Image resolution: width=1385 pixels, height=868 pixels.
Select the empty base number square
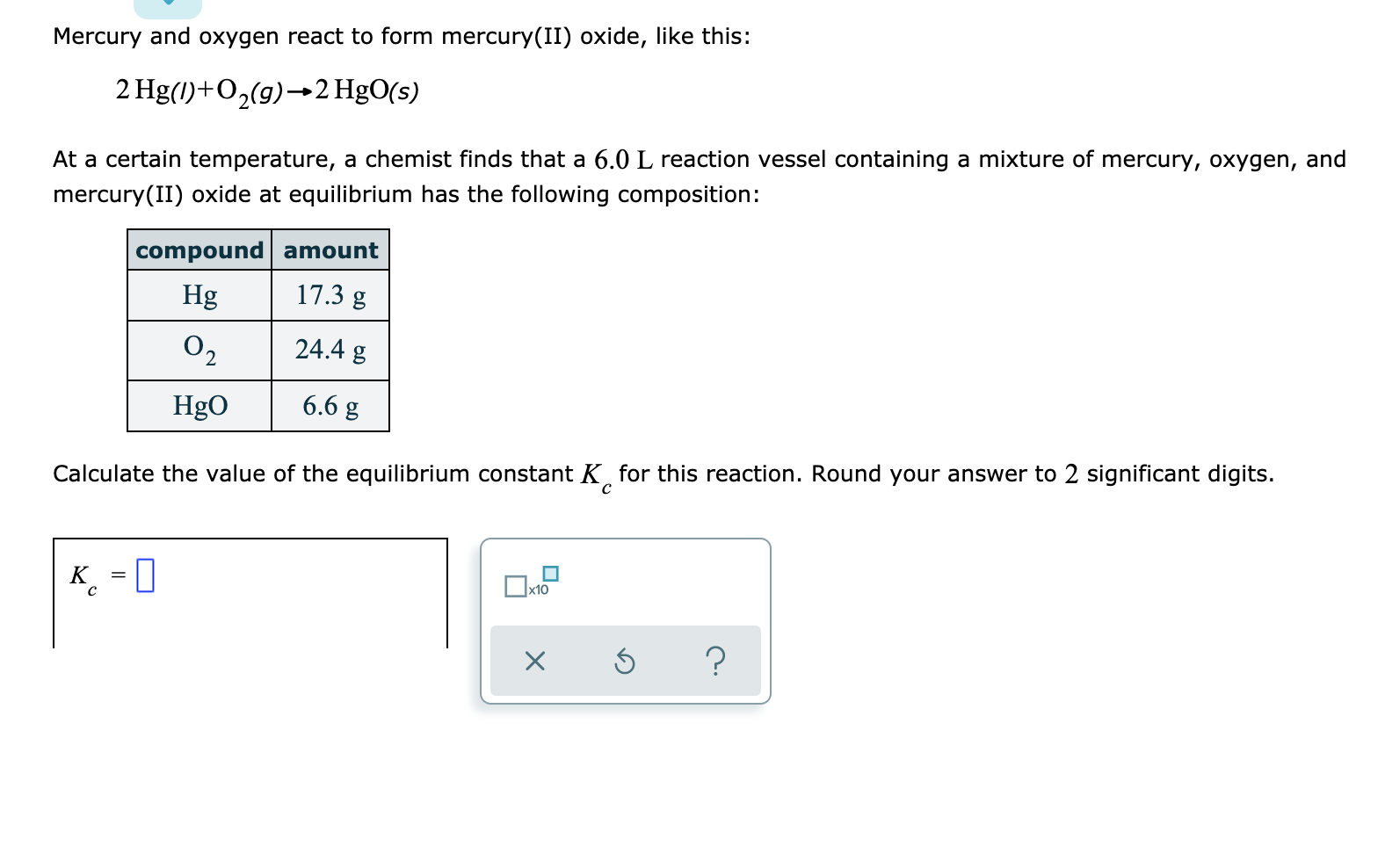point(516,587)
